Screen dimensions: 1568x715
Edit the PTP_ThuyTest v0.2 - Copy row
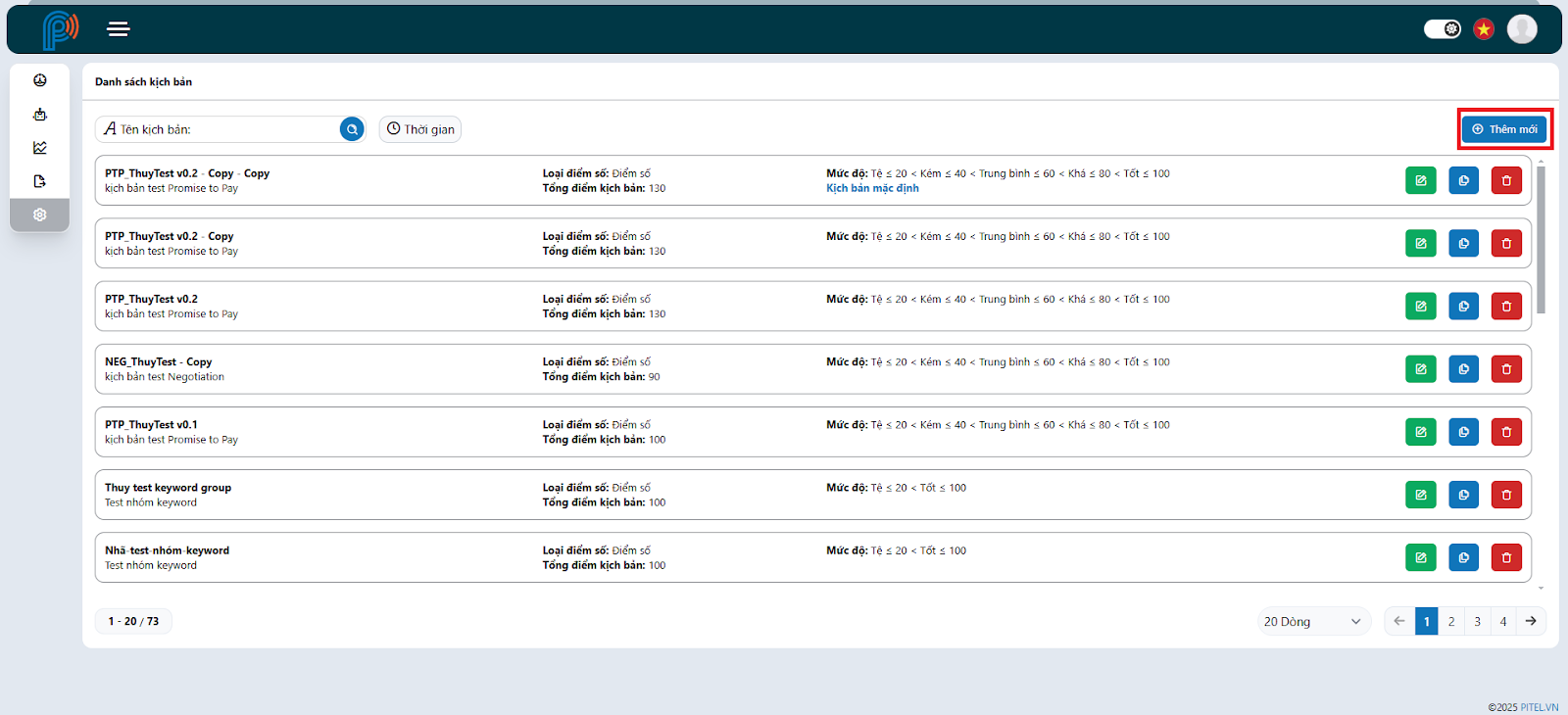click(x=1421, y=243)
